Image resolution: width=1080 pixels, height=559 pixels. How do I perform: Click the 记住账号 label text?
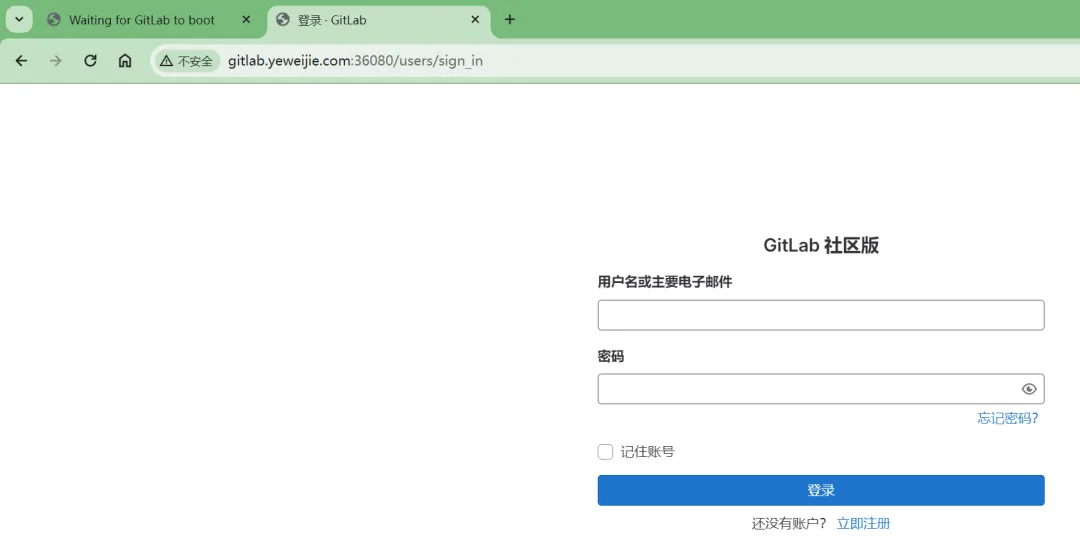pyautogui.click(x=647, y=452)
